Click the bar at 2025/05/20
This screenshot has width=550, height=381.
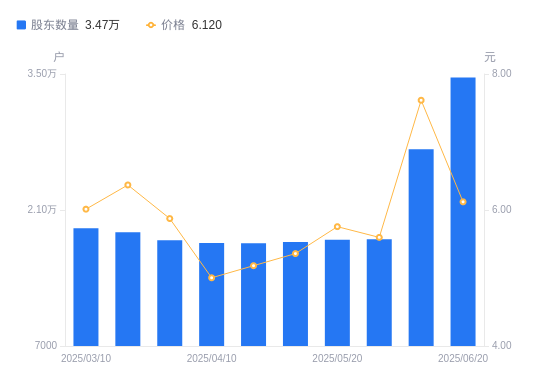[x=337, y=293]
